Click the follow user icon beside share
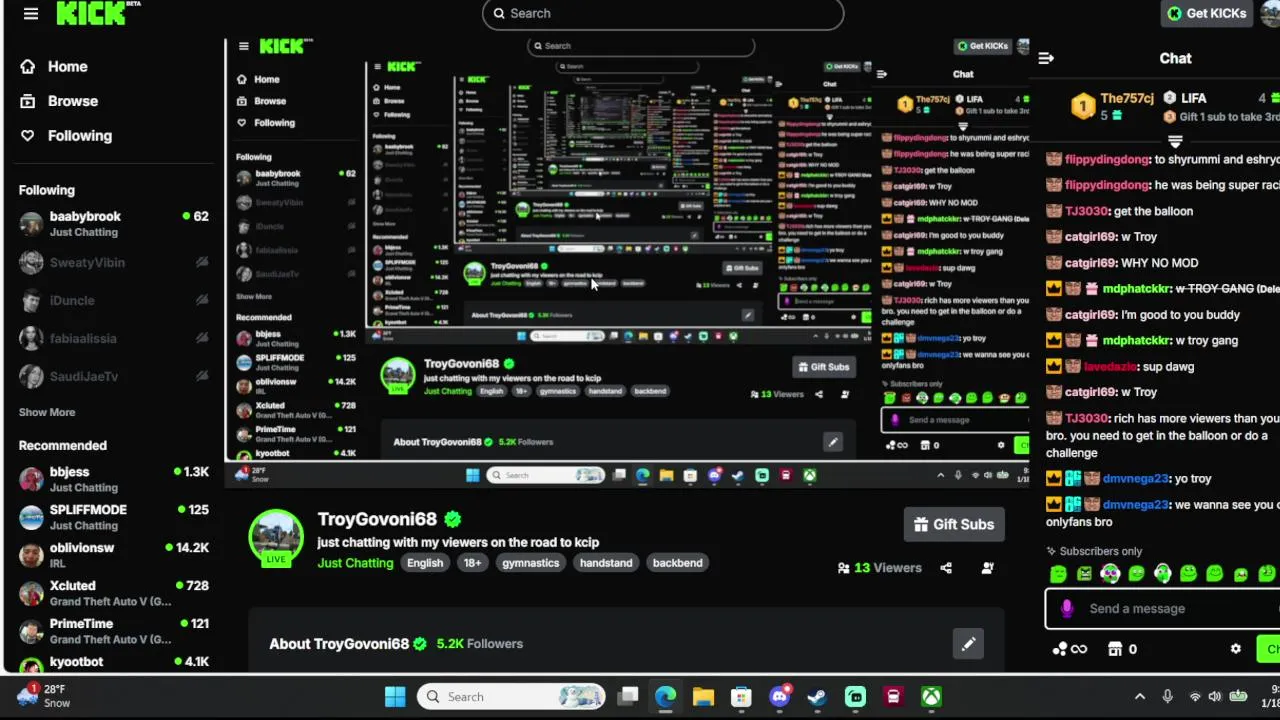Viewport: 1280px width, 720px height. [988, 568]
